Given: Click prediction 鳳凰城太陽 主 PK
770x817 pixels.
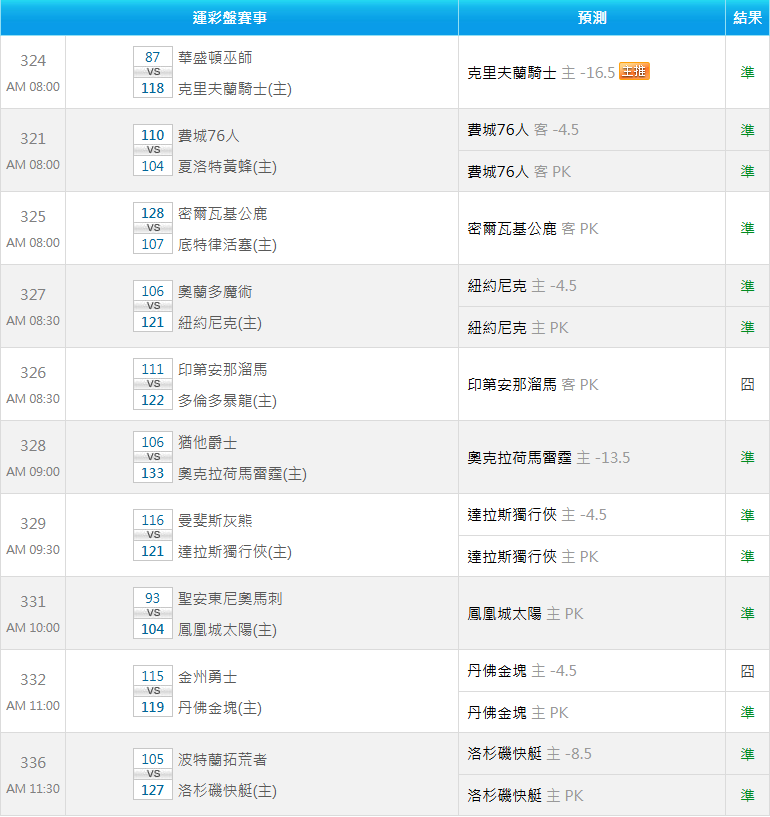Looking at the screenshot, I should click(525, 614).
